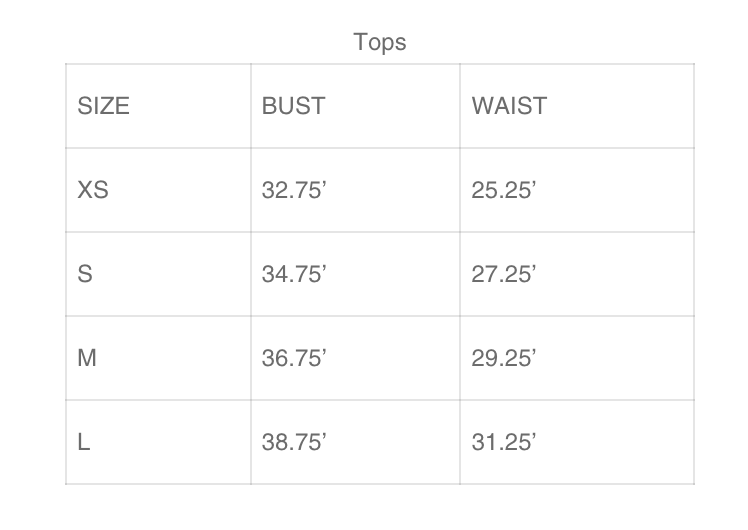Click the XS size cell
The height and width of the screenshot is (530, 748).
click(93, 190)
